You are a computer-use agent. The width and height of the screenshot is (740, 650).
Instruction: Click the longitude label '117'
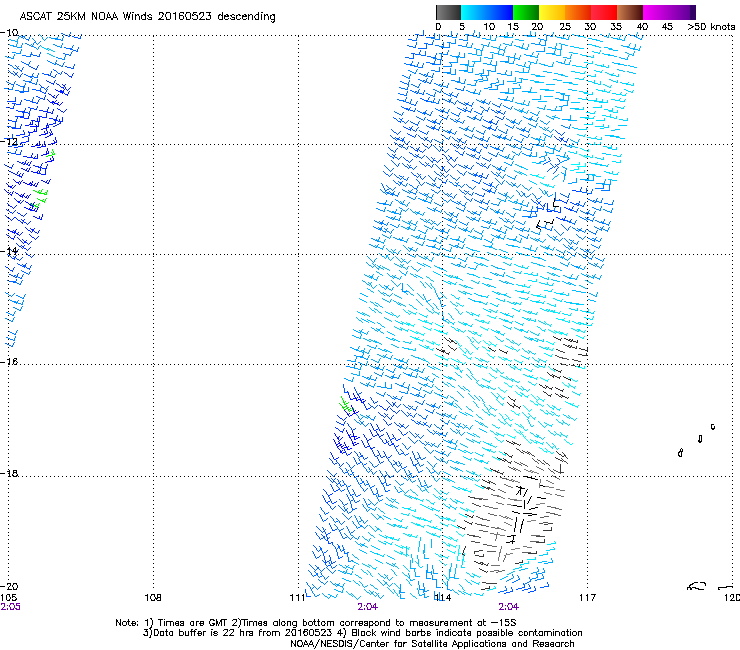click(588, 598)
